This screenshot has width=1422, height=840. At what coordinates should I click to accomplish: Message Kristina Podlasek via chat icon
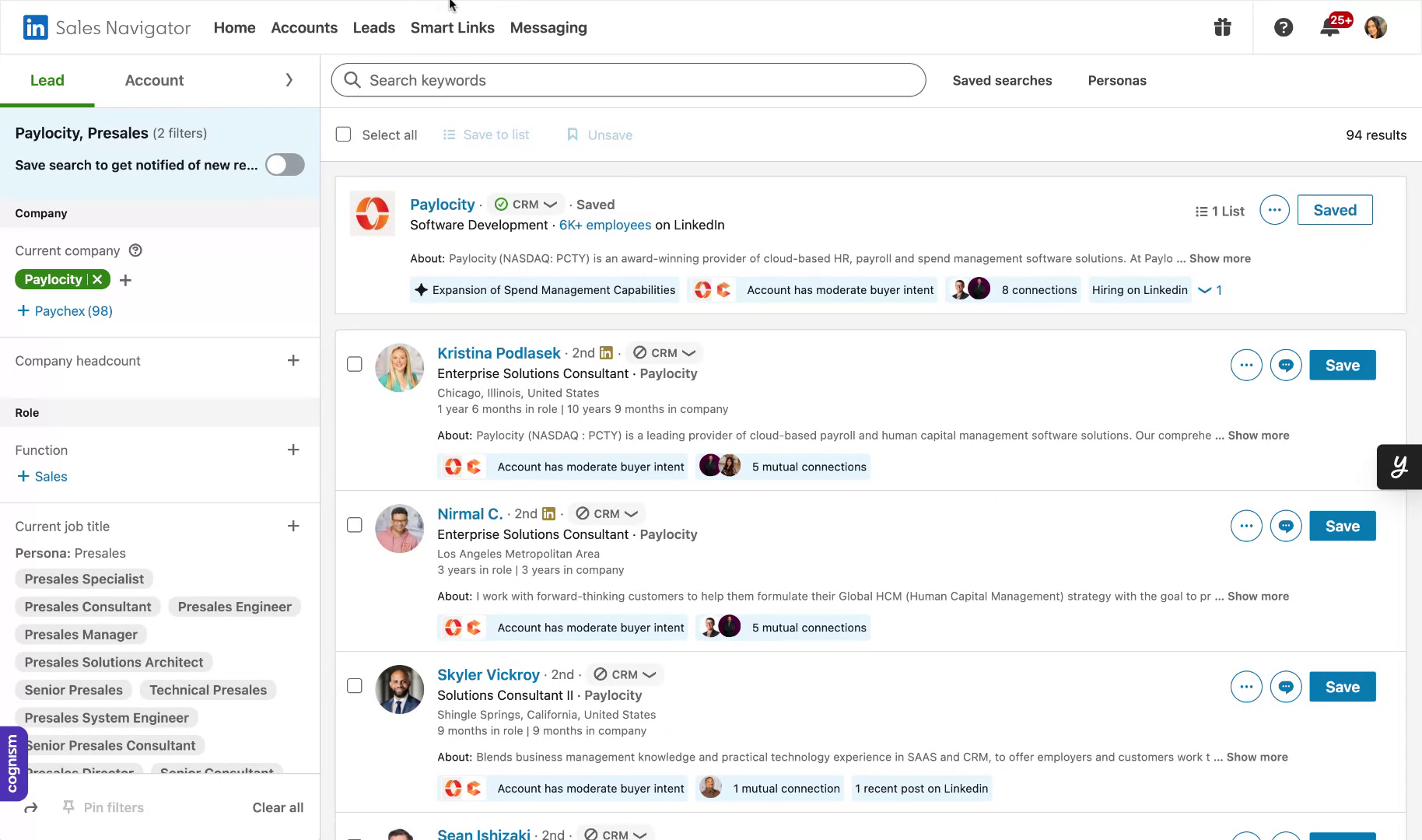1286,366
